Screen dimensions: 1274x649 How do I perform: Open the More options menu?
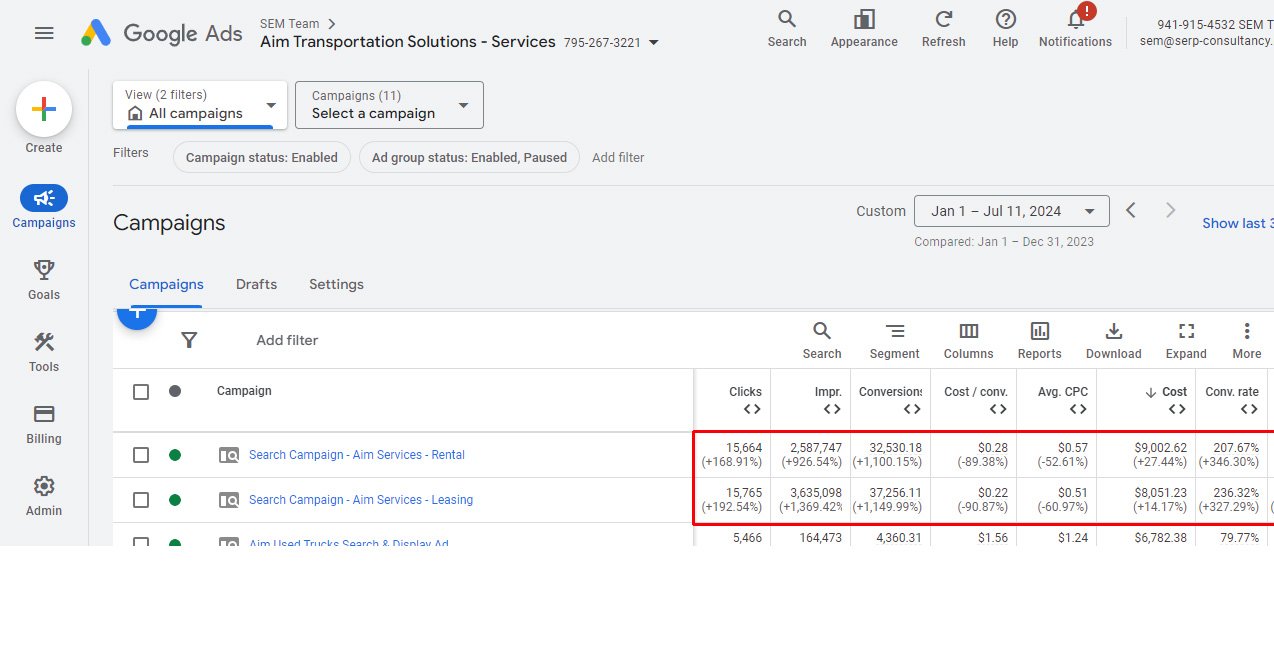tap(1246, 340)
